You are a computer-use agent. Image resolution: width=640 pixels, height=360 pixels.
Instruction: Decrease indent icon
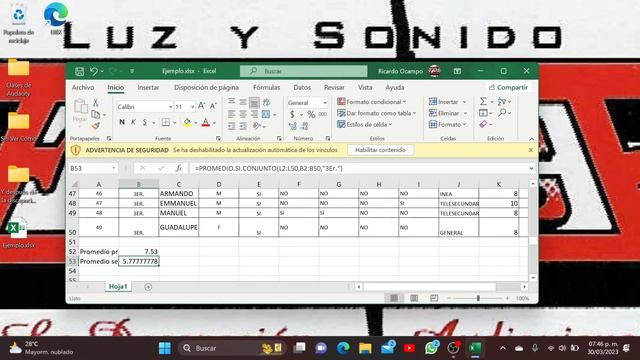pos(231,126)
